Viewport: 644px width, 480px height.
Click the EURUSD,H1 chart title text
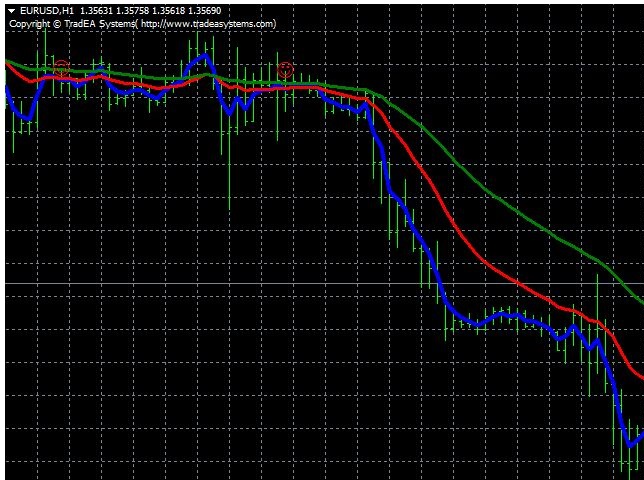(x=46, y=11)
